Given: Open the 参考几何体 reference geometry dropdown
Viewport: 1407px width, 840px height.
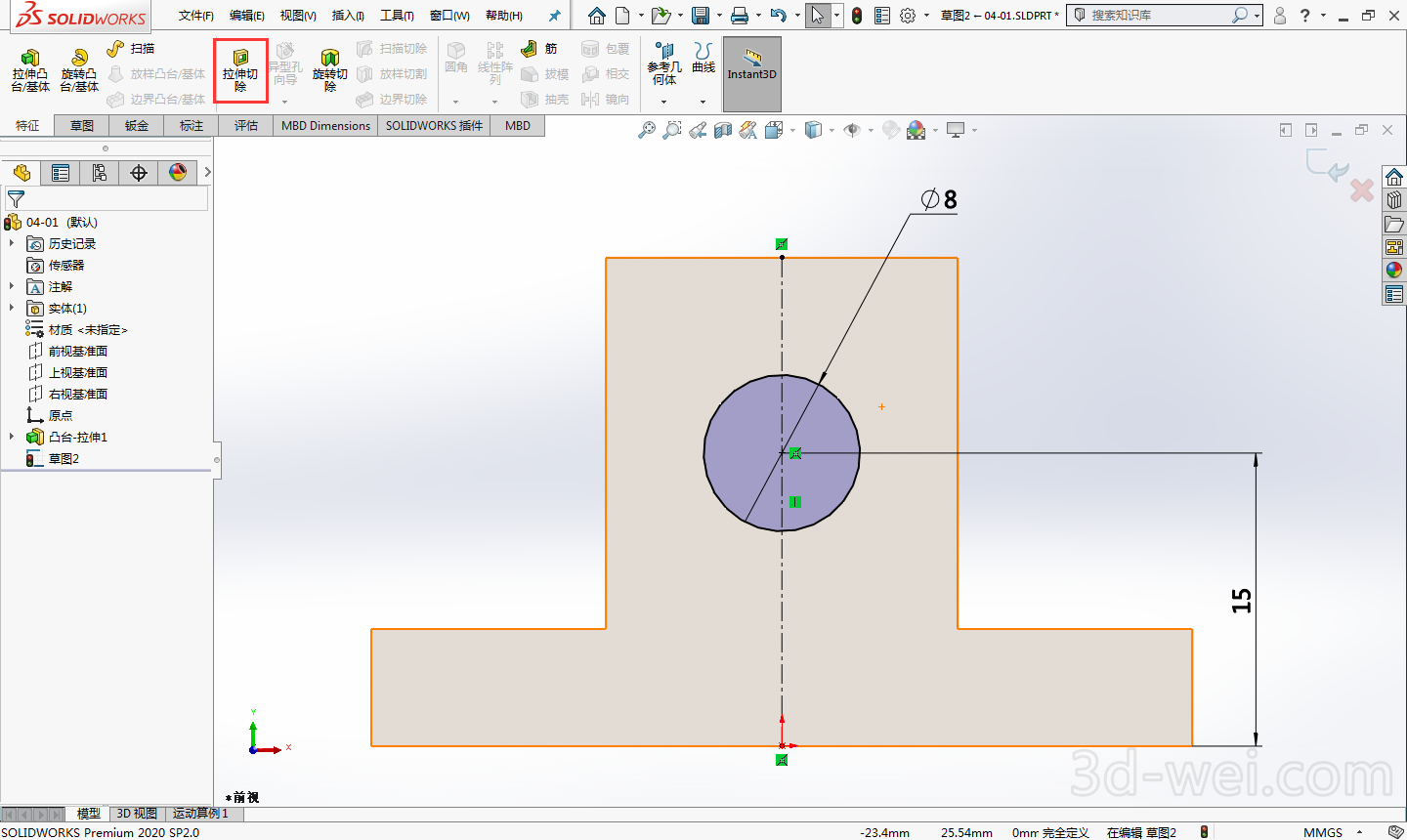Looking at the screenshot, I should 663,102.
